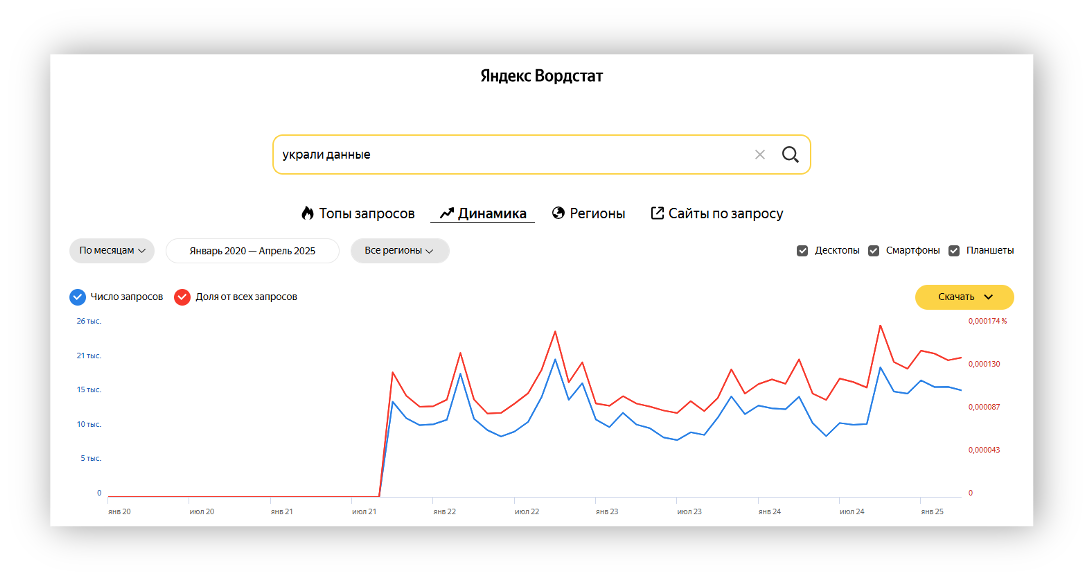The image size is (1092, 581).
Task: Click the Десктопы label text
Action: click(x=837, y=251)
